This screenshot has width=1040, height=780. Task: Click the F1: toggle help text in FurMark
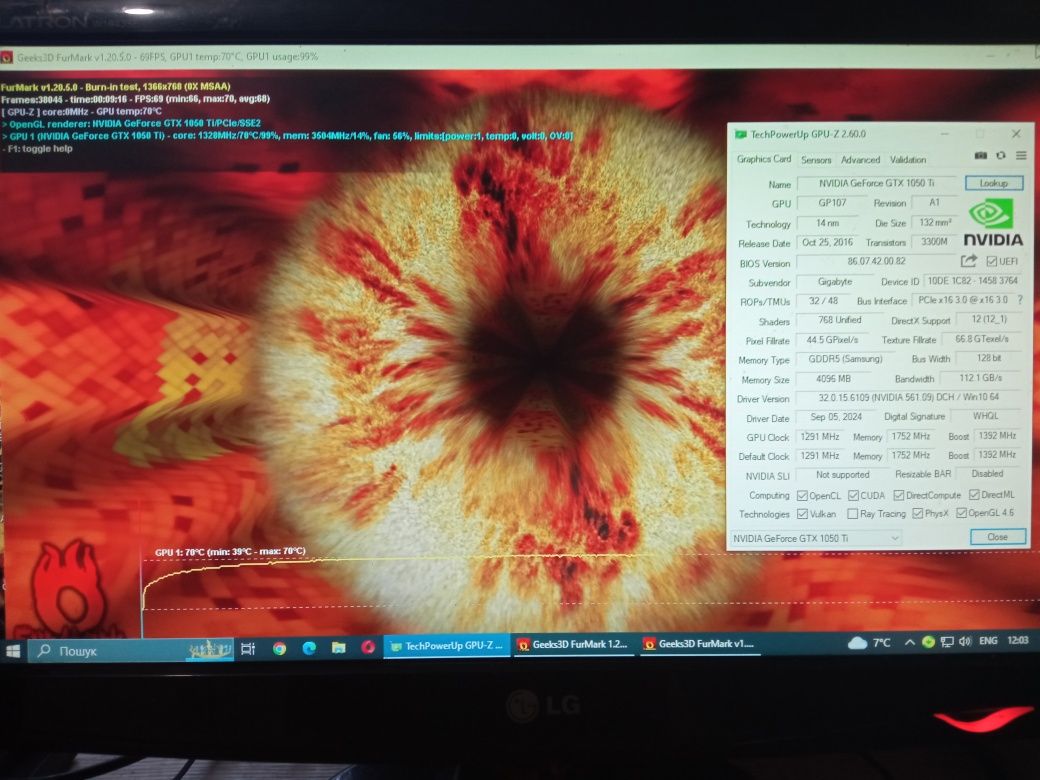[38, 149]
